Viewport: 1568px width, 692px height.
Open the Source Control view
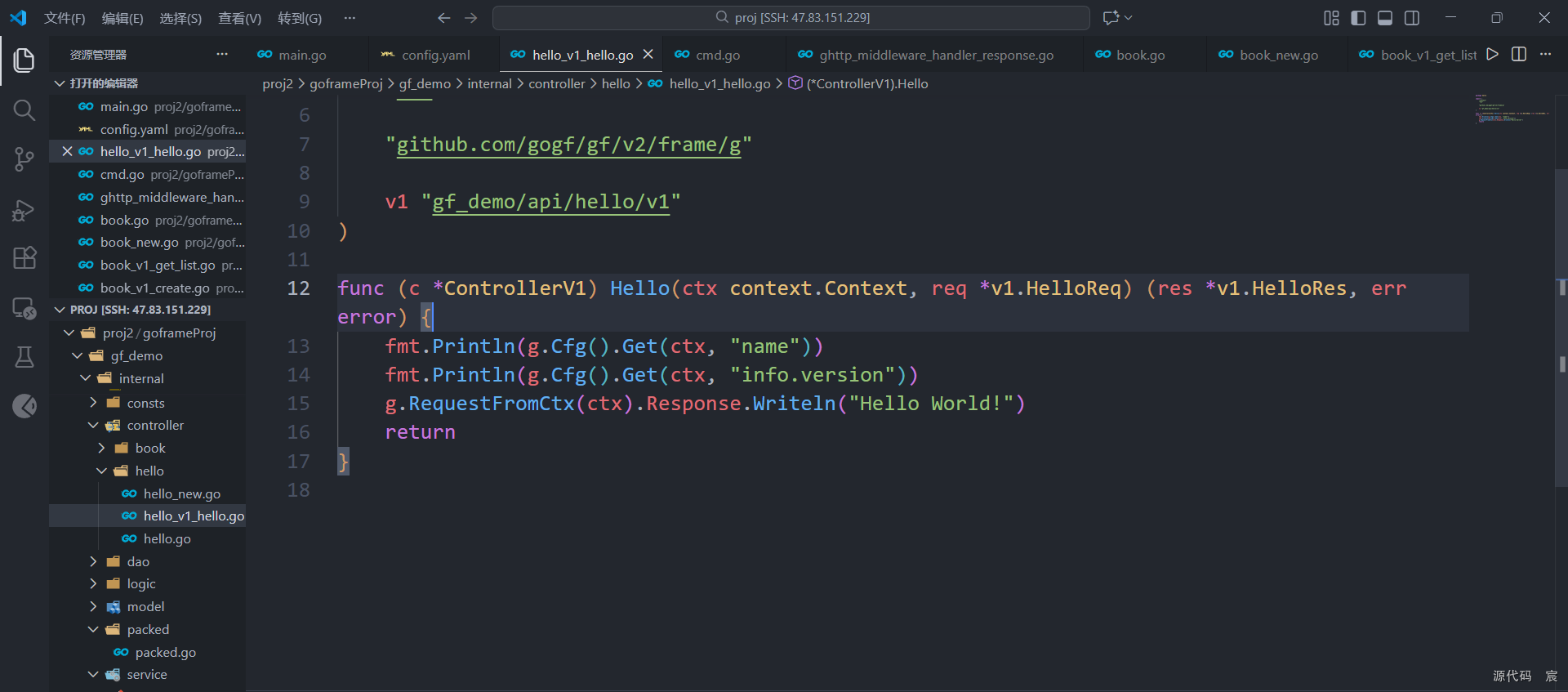click(x=24, y=159)
